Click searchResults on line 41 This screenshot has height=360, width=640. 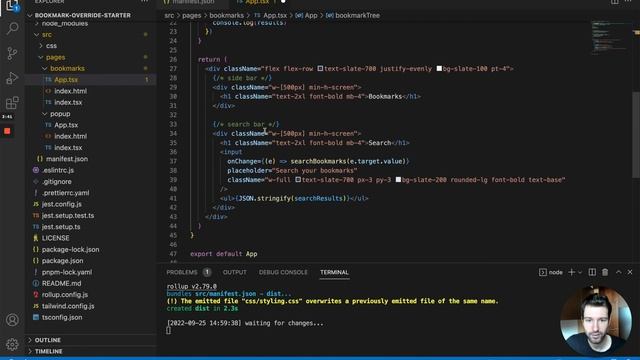pyautogui.click(x=320, y=198)
